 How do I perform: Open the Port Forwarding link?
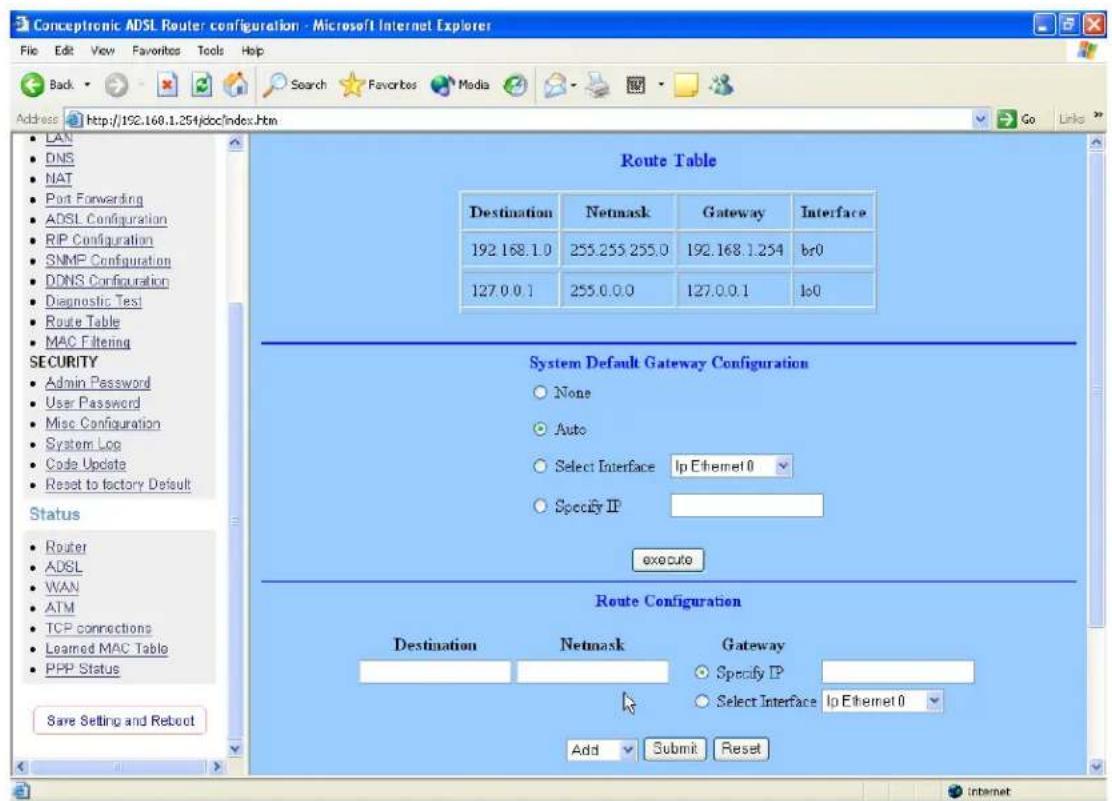pos(94,199)
